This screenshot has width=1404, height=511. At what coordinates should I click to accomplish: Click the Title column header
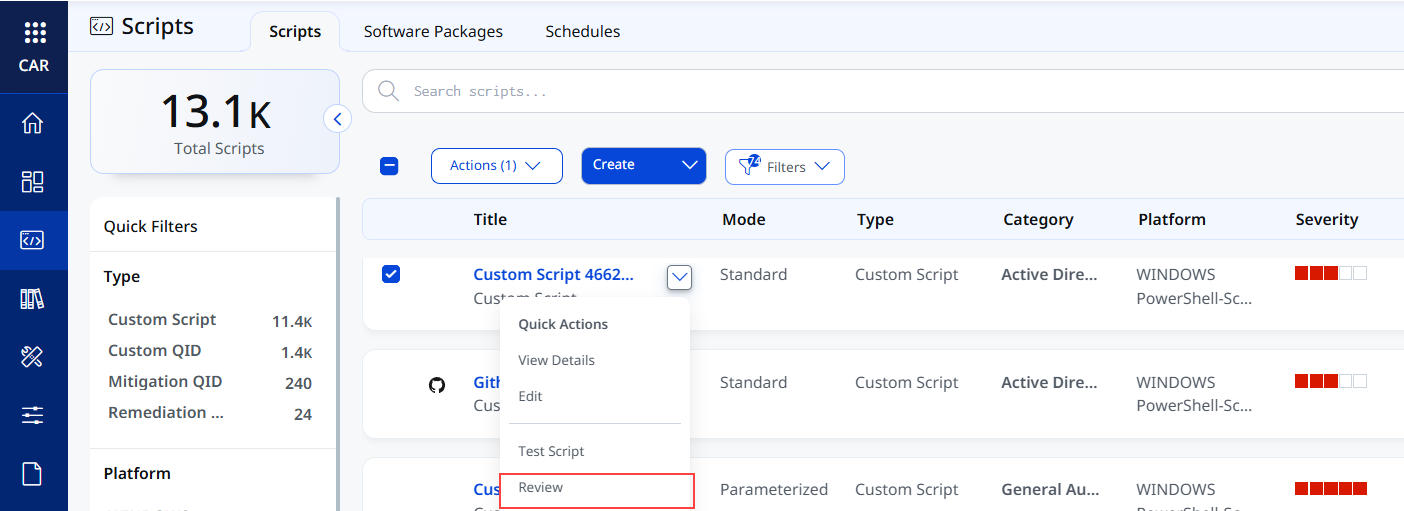coord(490,219)
